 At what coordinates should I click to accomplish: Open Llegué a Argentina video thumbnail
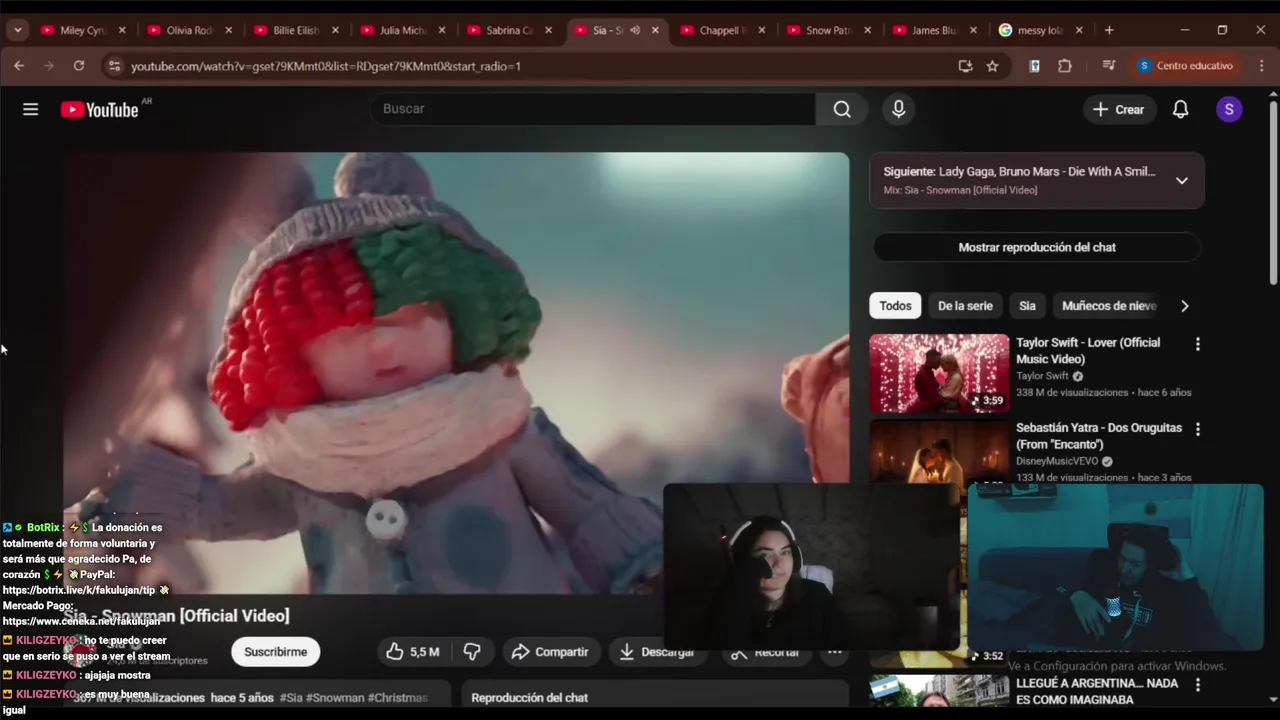(939, 691)
